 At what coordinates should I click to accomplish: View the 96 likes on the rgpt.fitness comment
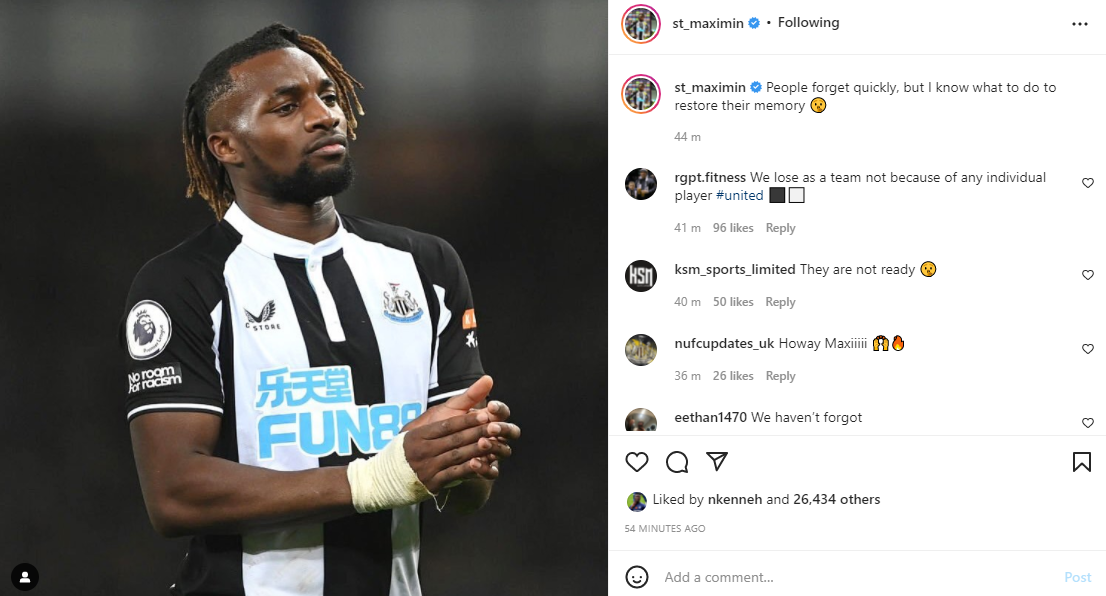click(x=733, y=228)
